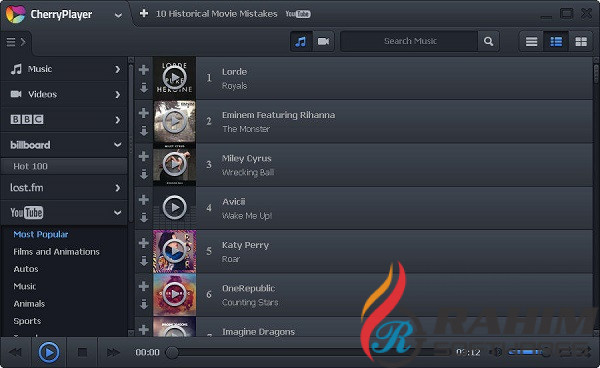The image size is (600, 368).
Task: Click the CherryPlayer logo icon
Action: 16,14
